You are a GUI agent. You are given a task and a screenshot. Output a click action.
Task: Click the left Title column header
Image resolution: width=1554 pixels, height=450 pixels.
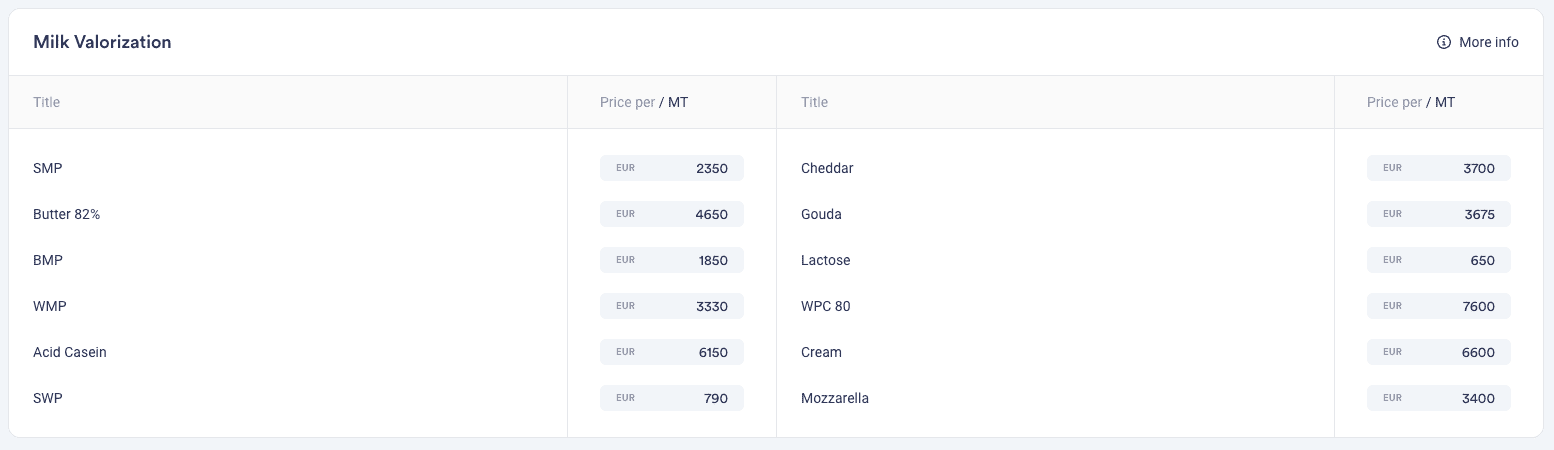[x=47, y=102]
